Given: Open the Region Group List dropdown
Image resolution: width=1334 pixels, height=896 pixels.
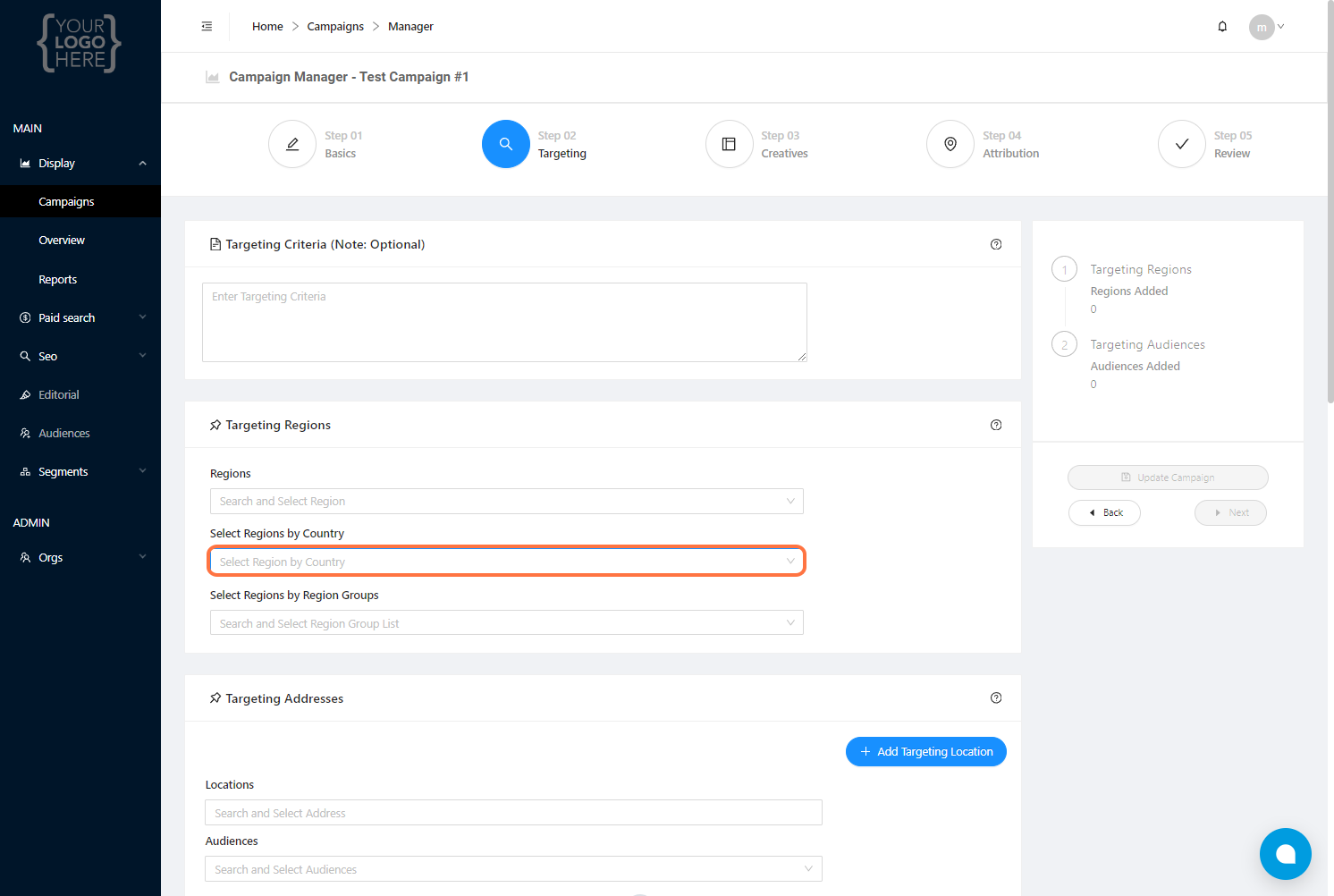Looking at the screenshot, I should [506, 623].
